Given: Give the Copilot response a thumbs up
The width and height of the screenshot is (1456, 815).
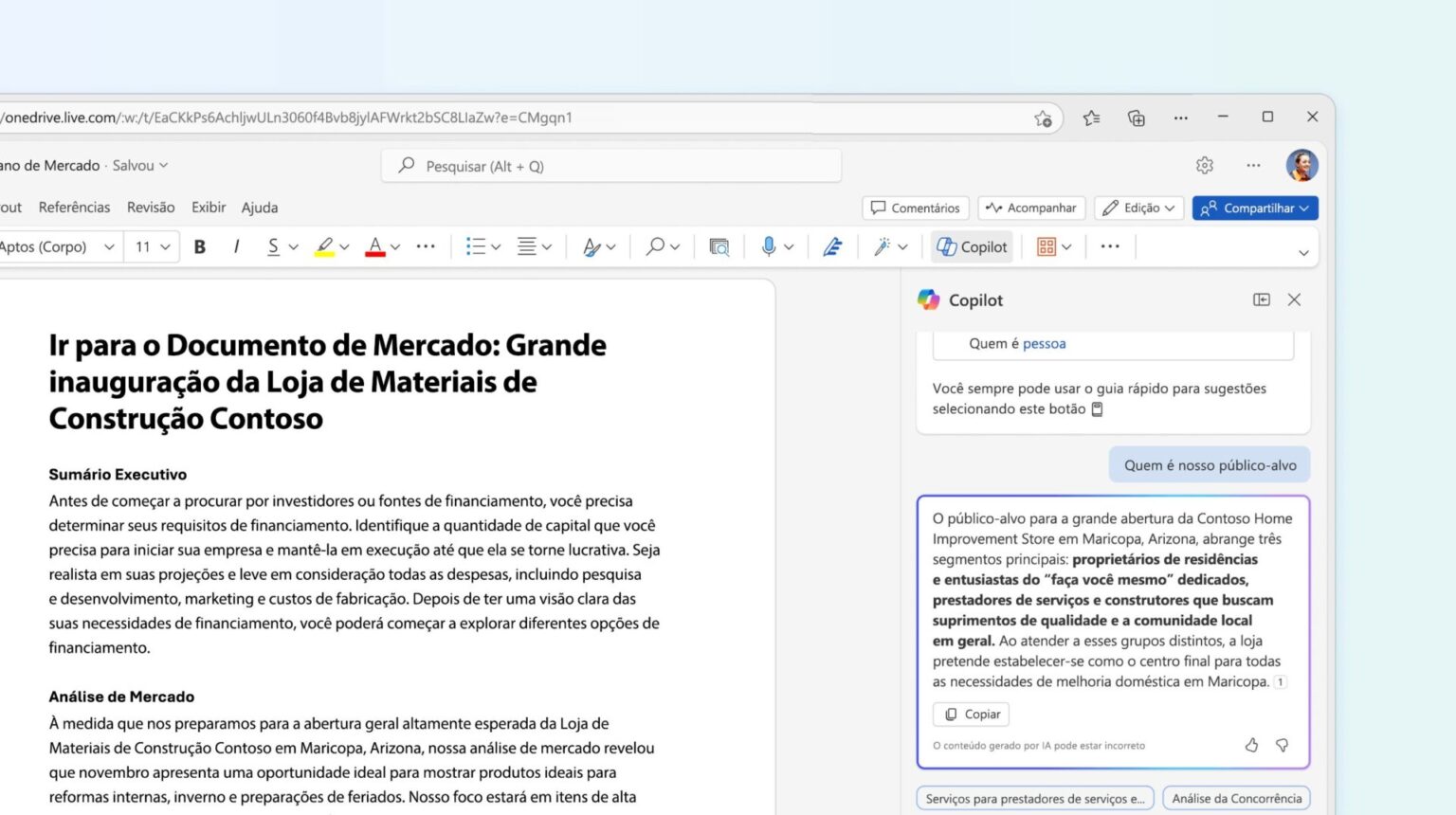Looking at the screenshot, I should click(1251, 746).
